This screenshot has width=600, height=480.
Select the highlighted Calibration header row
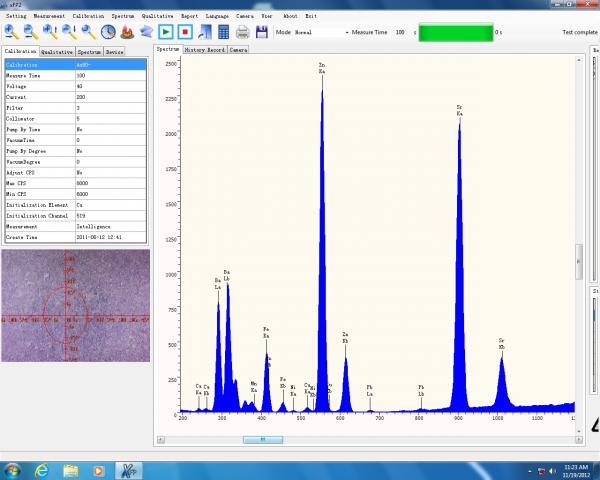(x=75, y=65)
